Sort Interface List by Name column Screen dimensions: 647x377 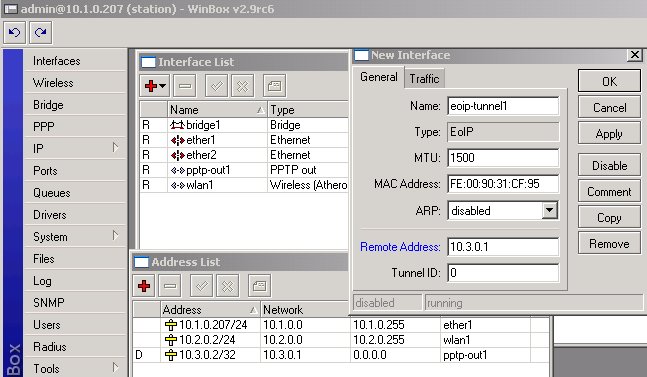(217, 110)
